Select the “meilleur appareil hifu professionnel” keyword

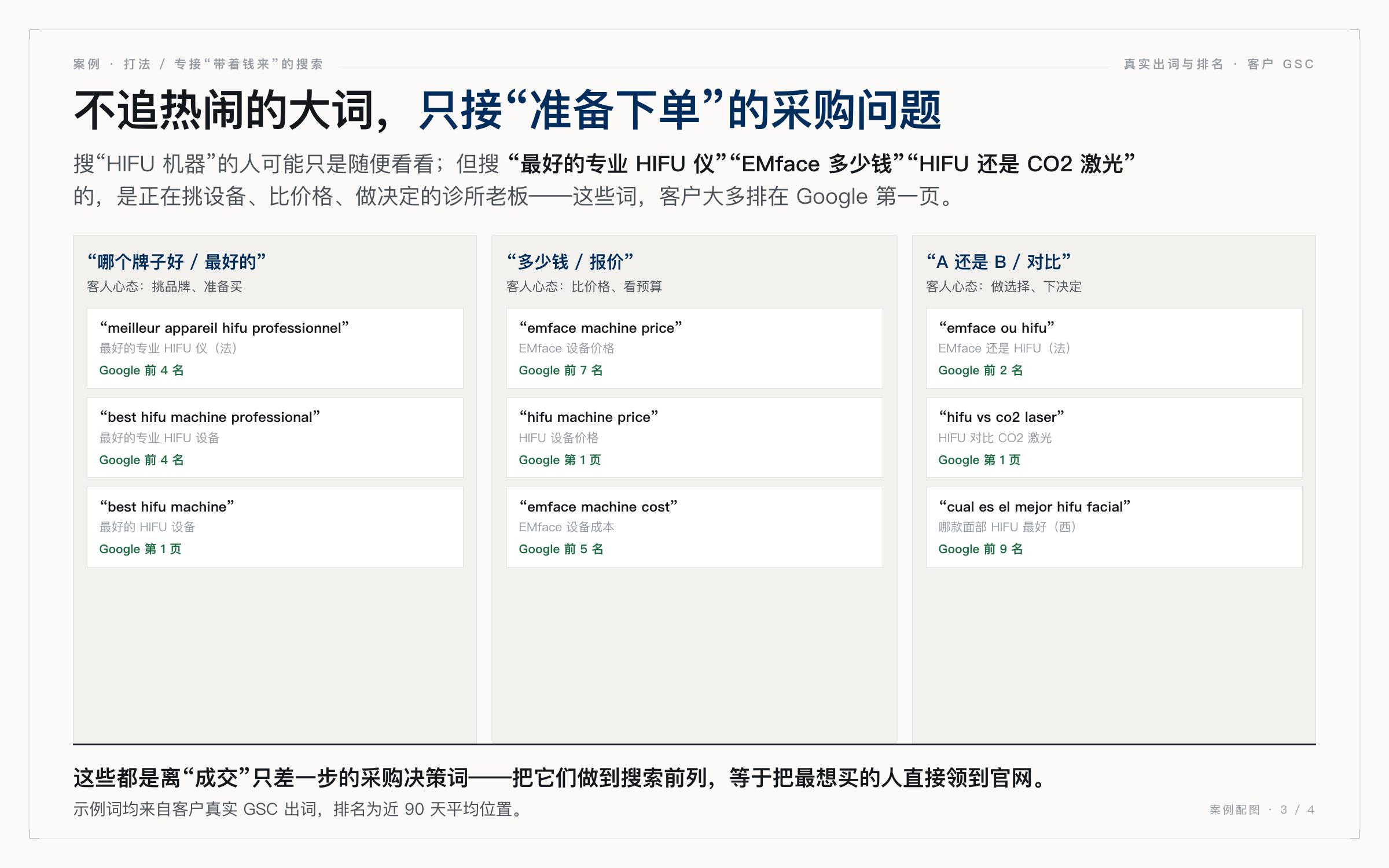click(225, 328)
